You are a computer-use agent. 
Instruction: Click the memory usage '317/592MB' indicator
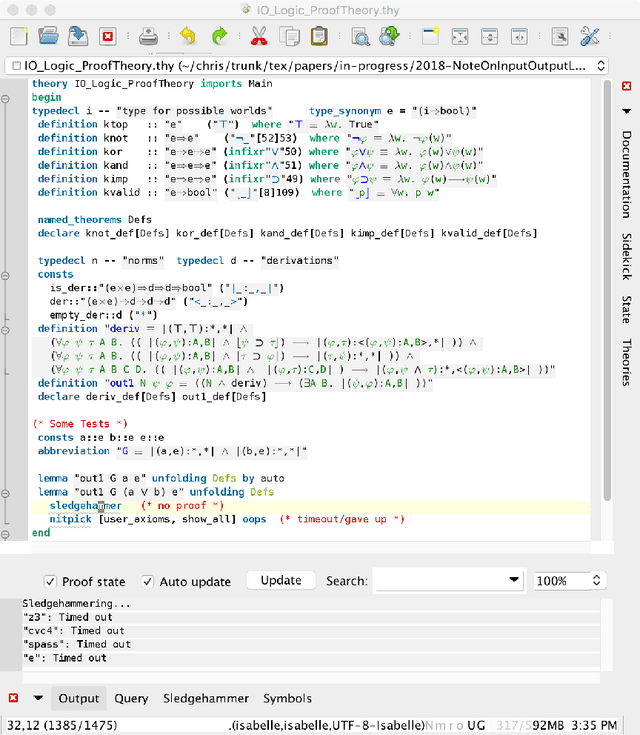coord(530,725)
